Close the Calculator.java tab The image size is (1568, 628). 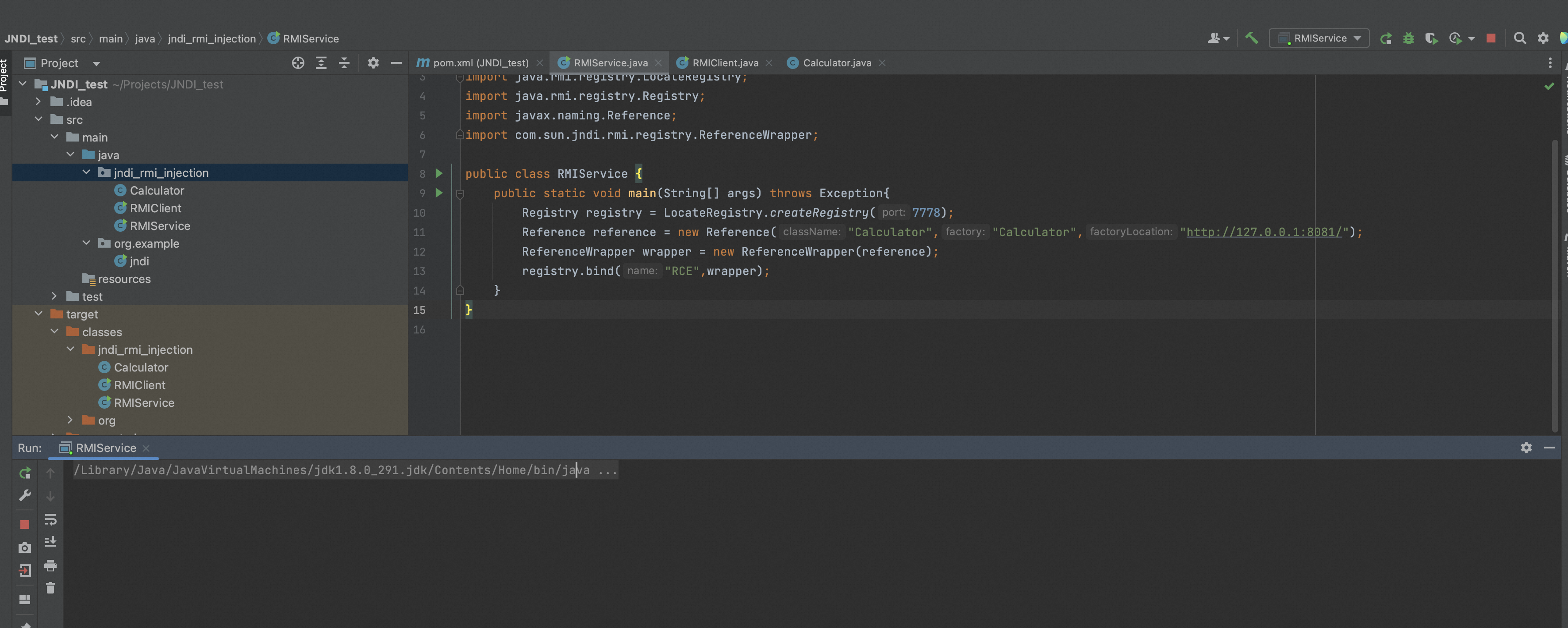coord(882,63)
